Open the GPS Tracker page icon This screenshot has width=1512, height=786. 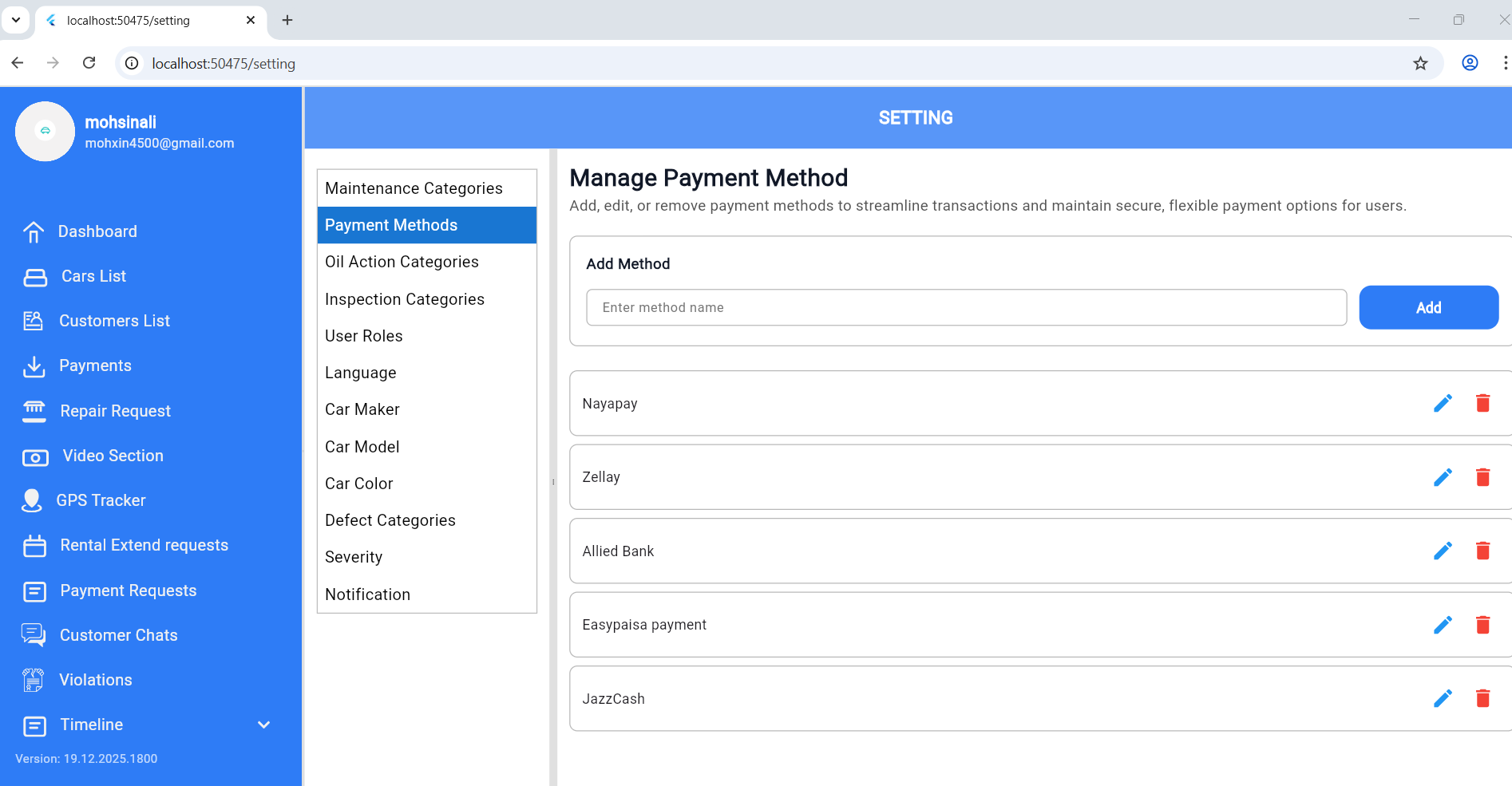[32, 500]
